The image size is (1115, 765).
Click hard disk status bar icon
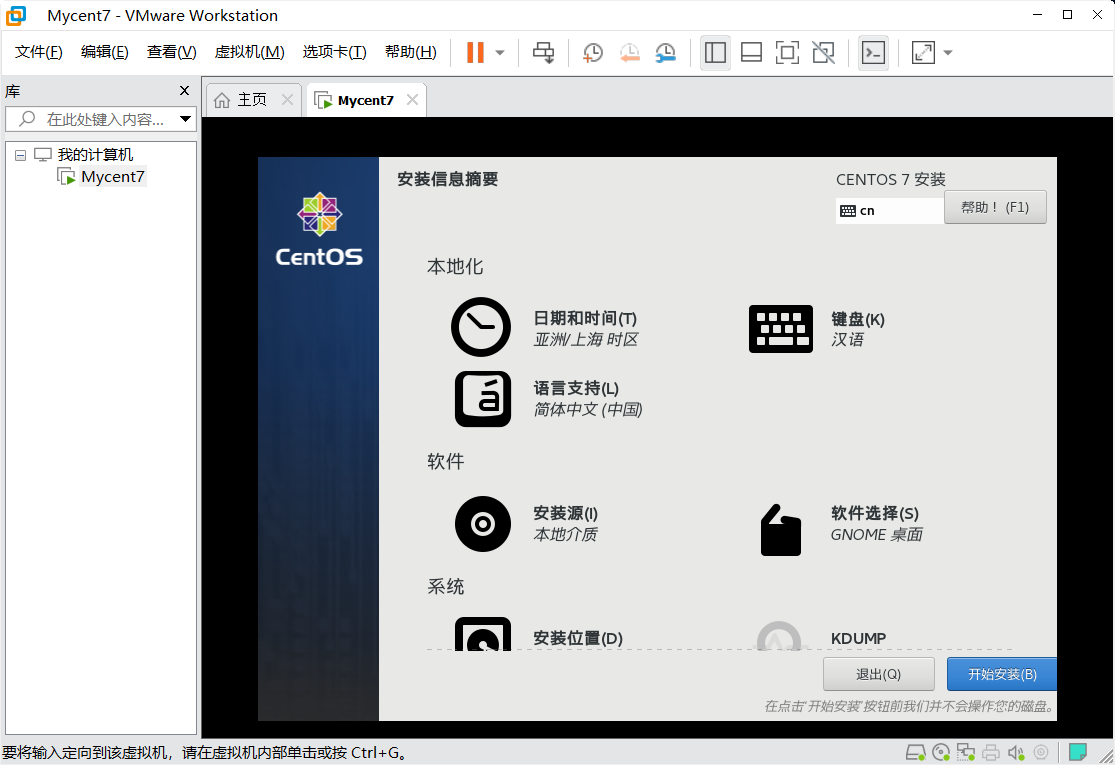coord(916,752)
